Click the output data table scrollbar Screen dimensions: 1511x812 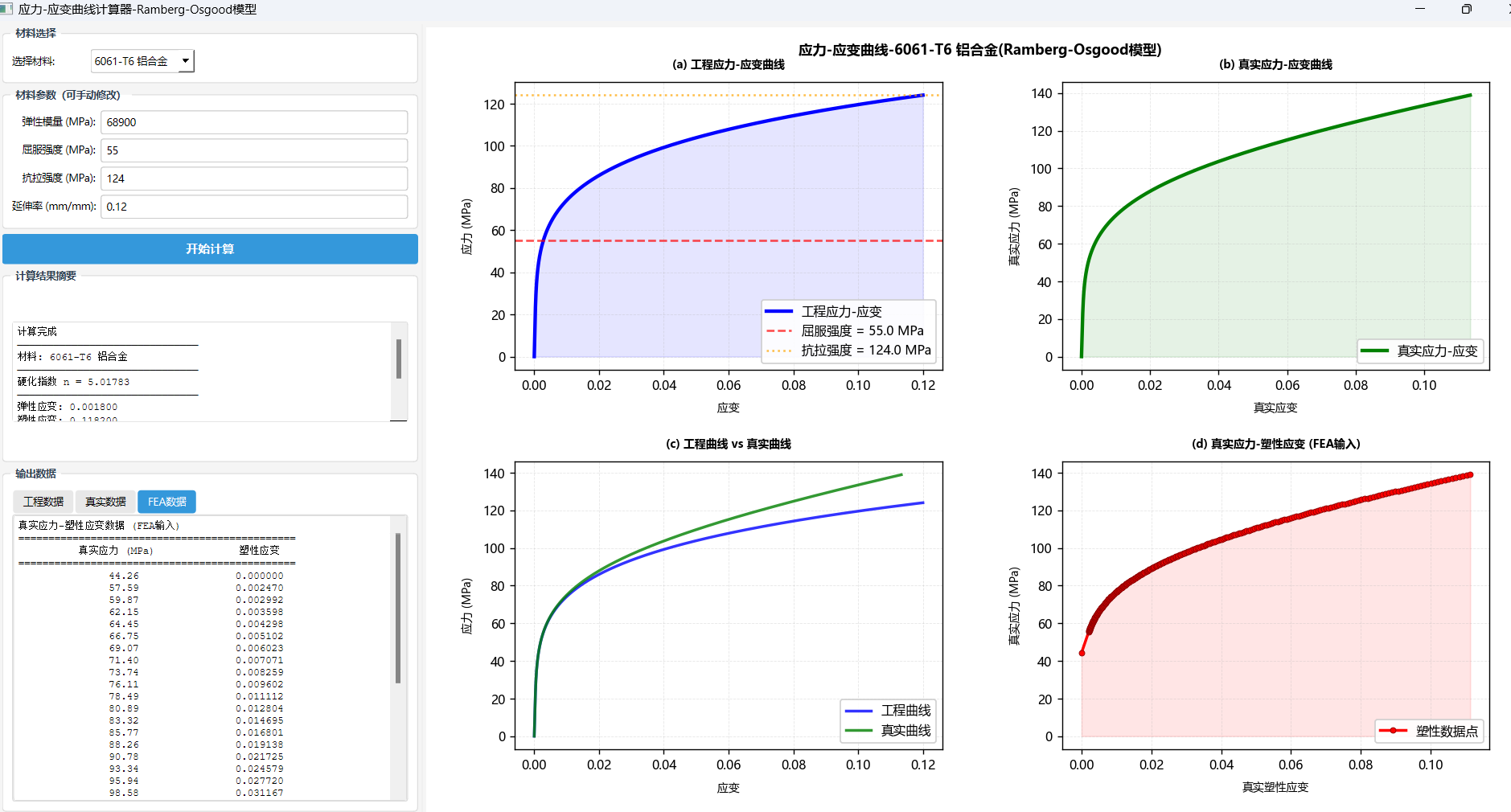pos(398,609)
